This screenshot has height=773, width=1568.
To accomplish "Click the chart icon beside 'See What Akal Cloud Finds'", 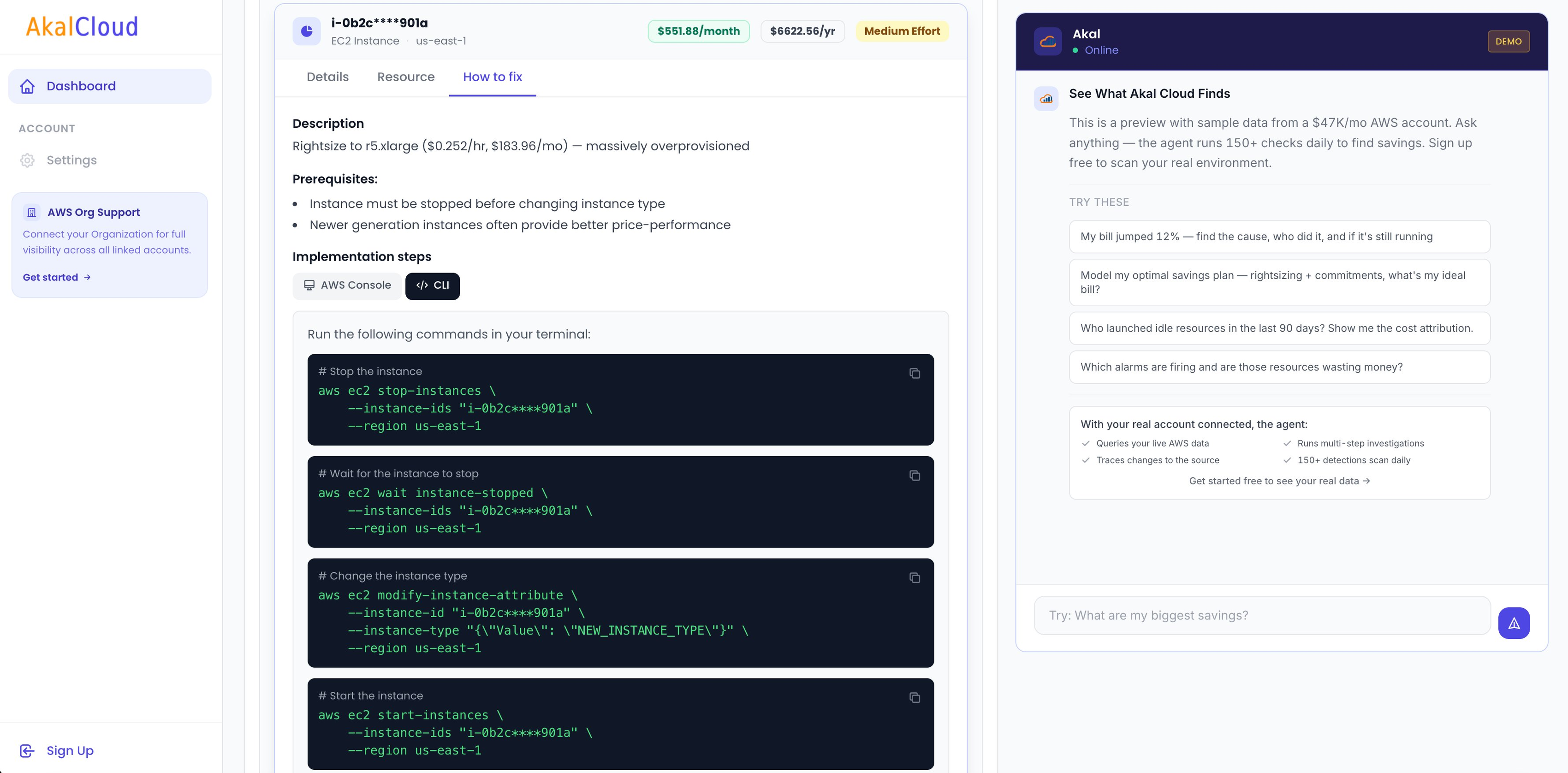I will pos(1046,99).
